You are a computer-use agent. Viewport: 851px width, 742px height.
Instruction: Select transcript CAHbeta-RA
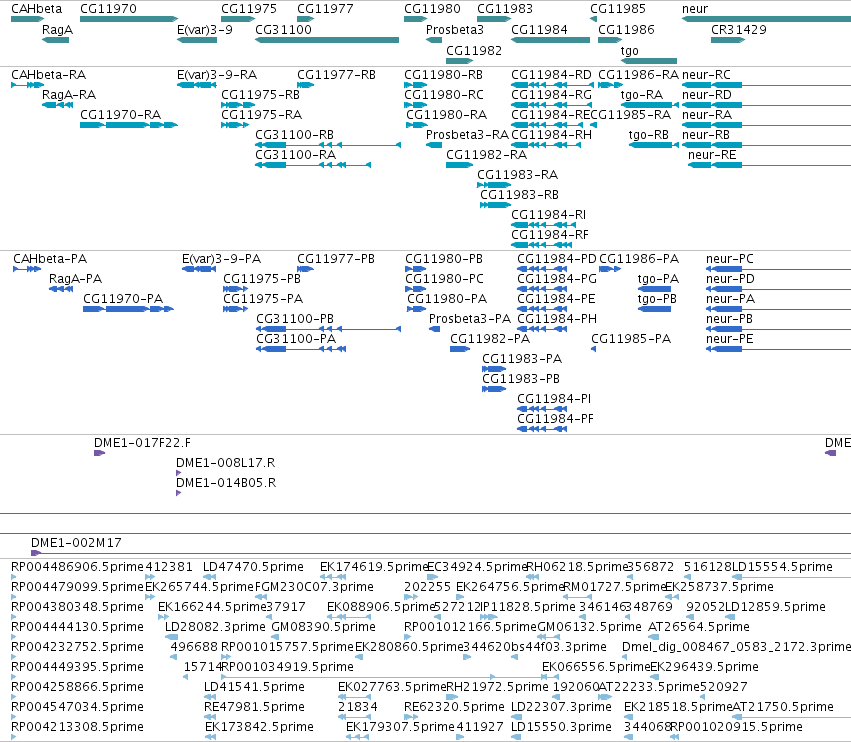[x=48, y=75]
